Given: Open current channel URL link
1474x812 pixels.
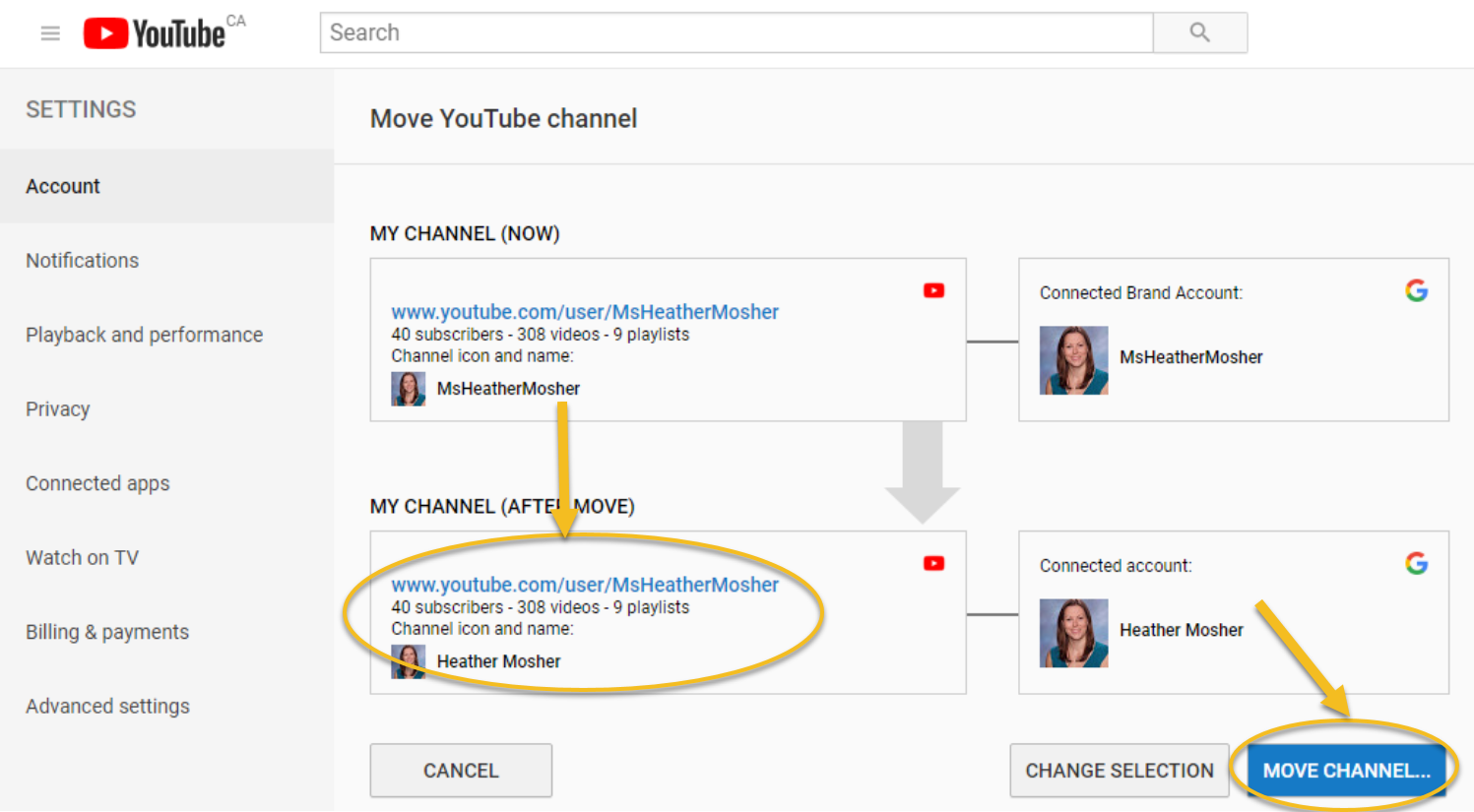Looking at the screenshot, I should (x=585, y=312).
